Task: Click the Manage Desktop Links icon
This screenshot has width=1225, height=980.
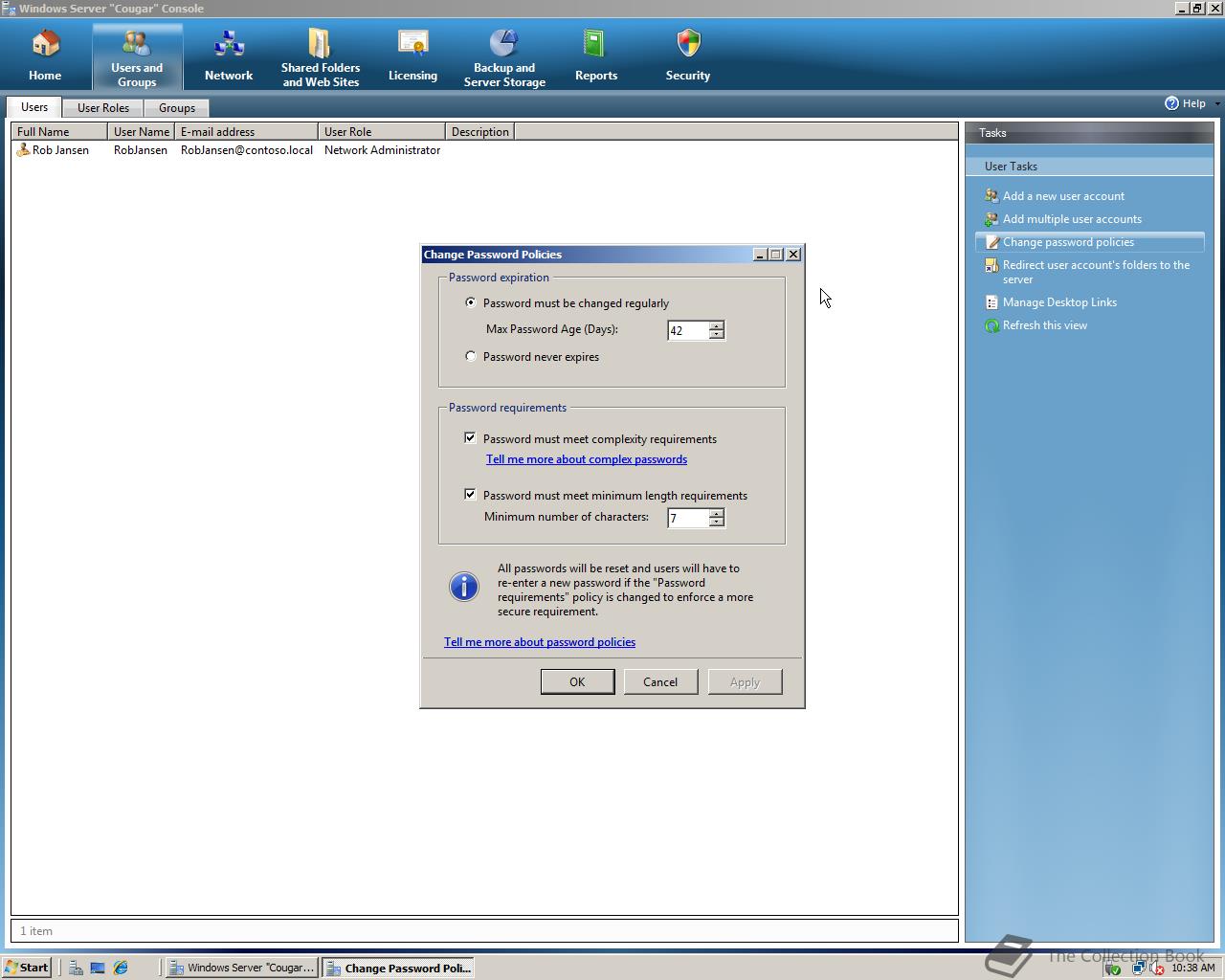Action: 991,302
